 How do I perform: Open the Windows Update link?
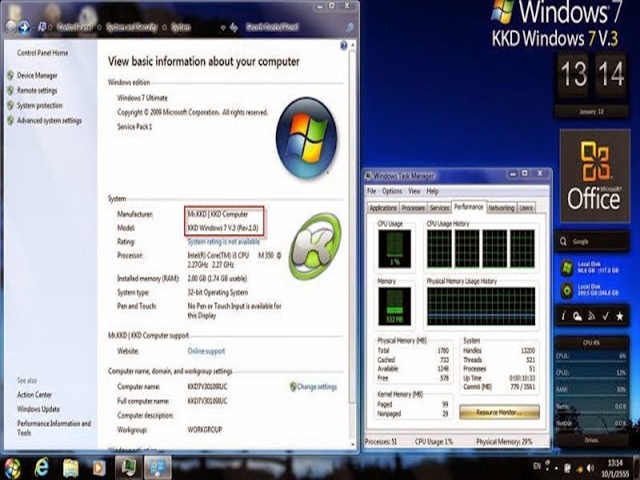point(38,409)
